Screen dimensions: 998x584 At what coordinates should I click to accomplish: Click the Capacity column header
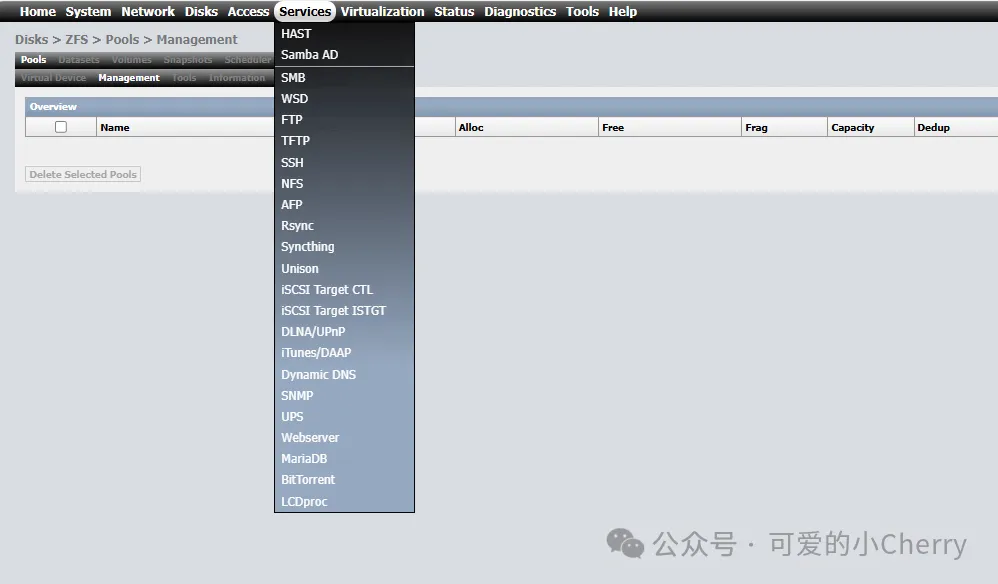tap(852, 127)
